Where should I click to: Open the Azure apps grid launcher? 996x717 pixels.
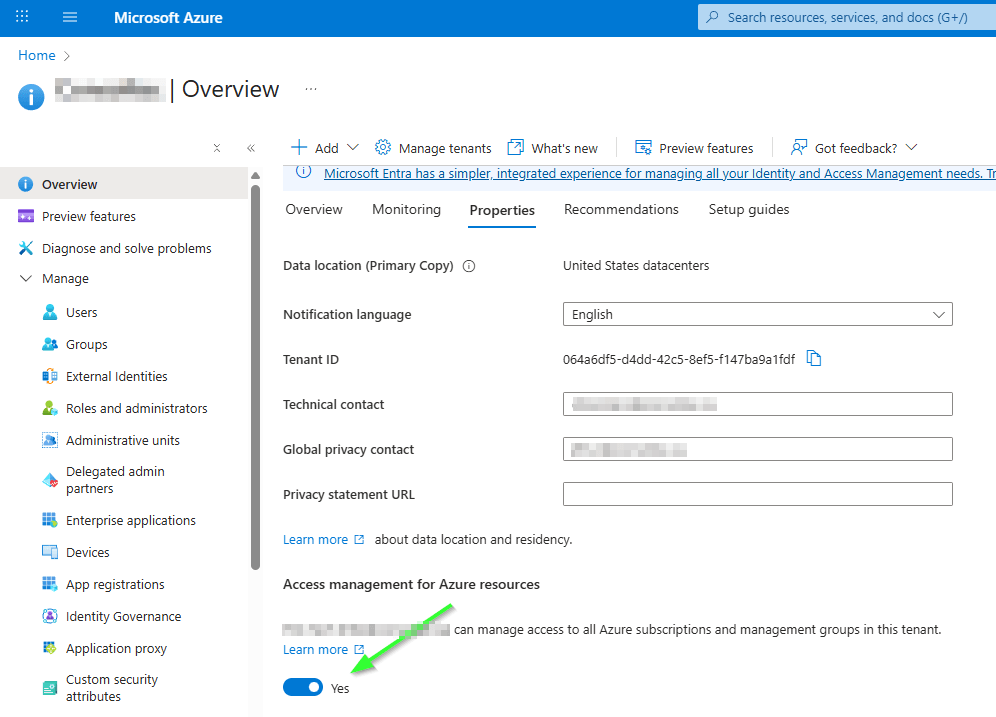tap(22, 17)
